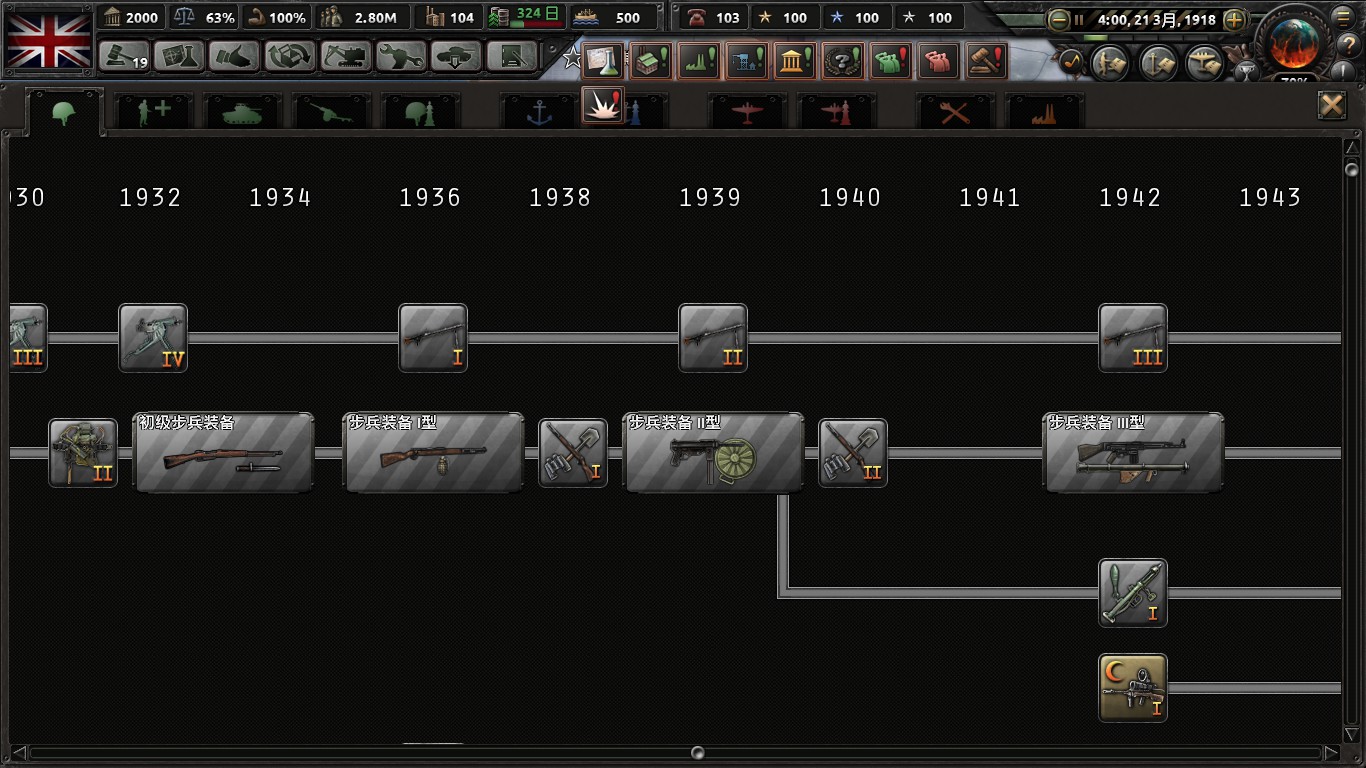Select the 1932 machine gun IV technology

[153, 338]
